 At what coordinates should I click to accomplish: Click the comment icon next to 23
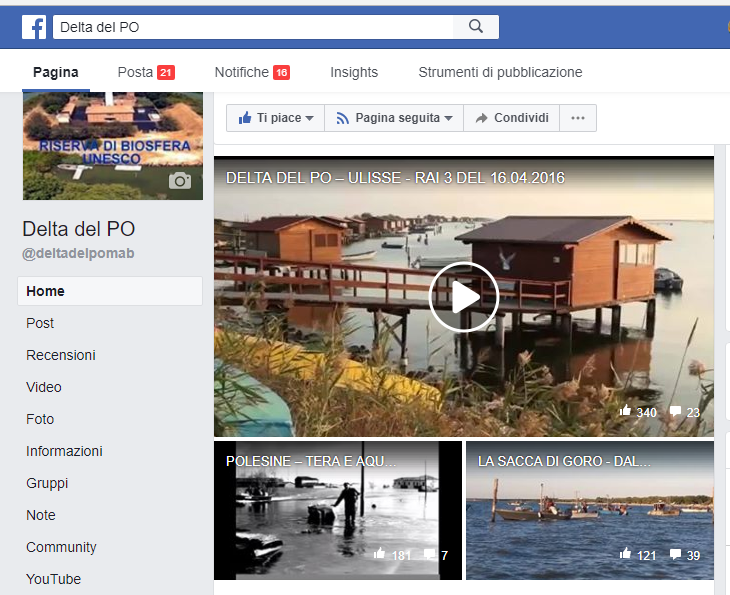pos(675,411)
